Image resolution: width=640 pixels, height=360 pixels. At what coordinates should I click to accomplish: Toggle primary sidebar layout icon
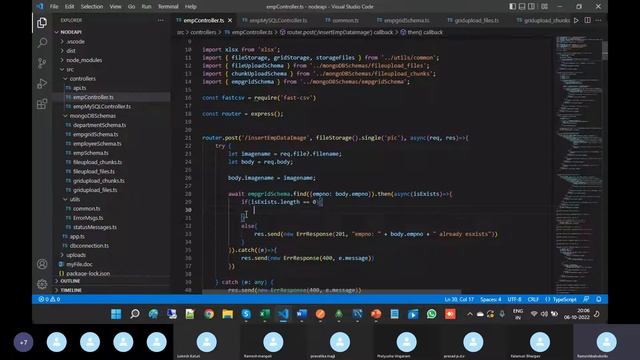(x=513, y=7)
